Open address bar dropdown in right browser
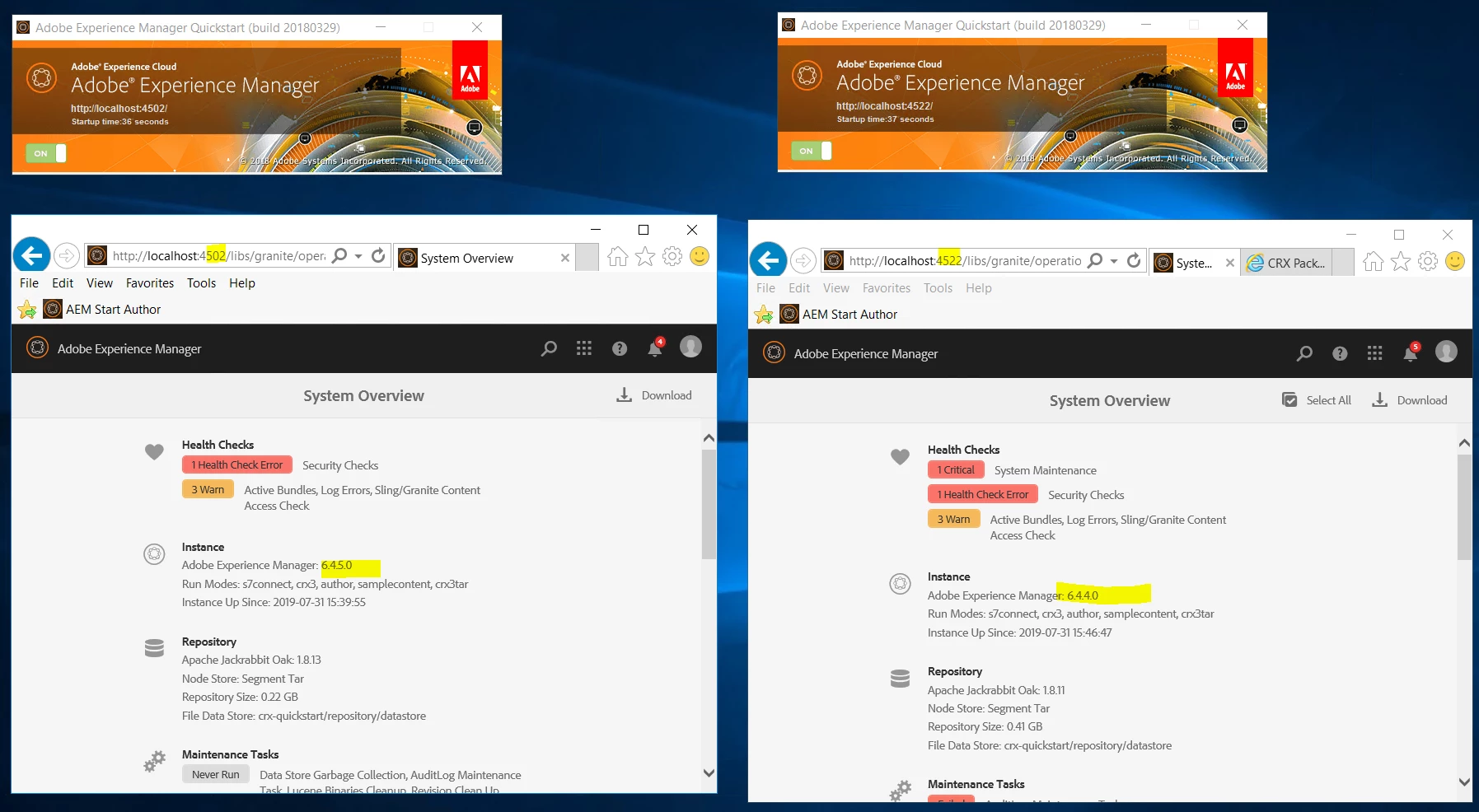 (x=1114, y=261)
